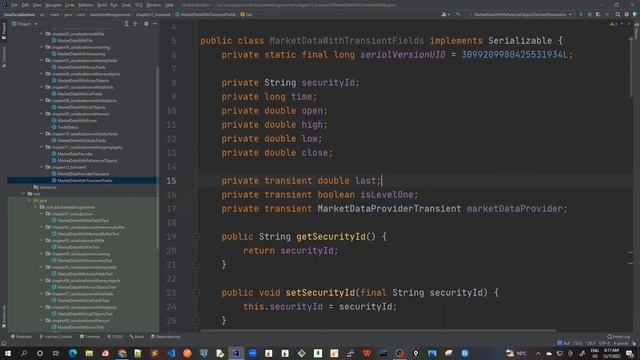The width and height of the screenshot is (640, 360).
Task: Open the Edit menu
Action: point(25,5)
